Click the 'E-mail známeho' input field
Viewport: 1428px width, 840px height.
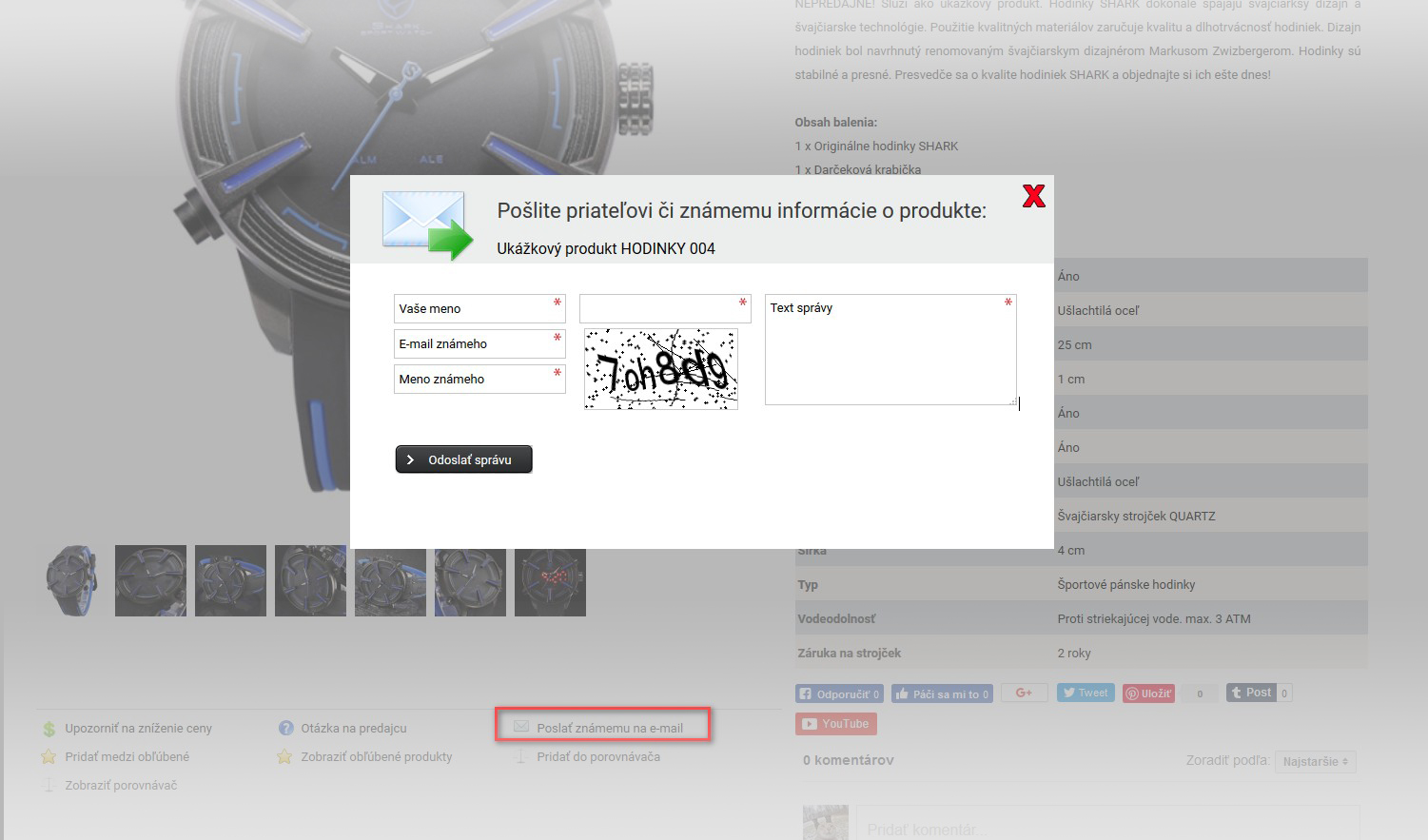click(x=479, y=344)
